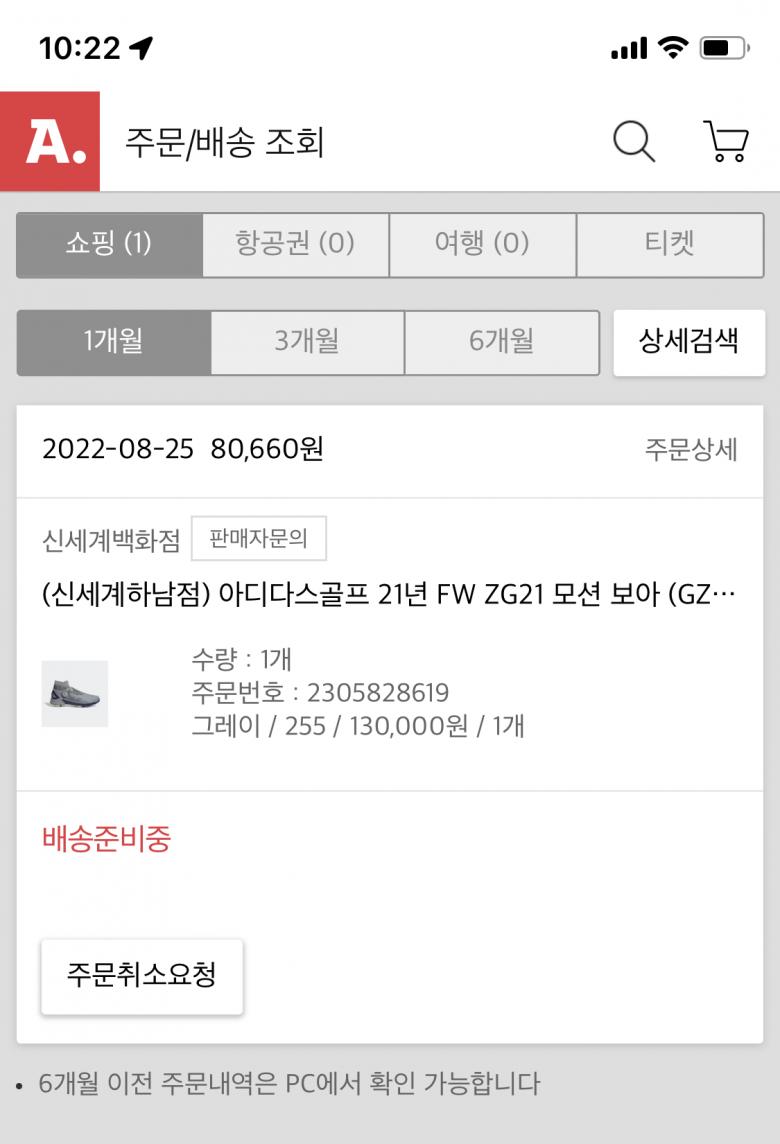780x1144 pixels.
Task: Switch to the 여행 (0) tab
Action: coord(482,244)
